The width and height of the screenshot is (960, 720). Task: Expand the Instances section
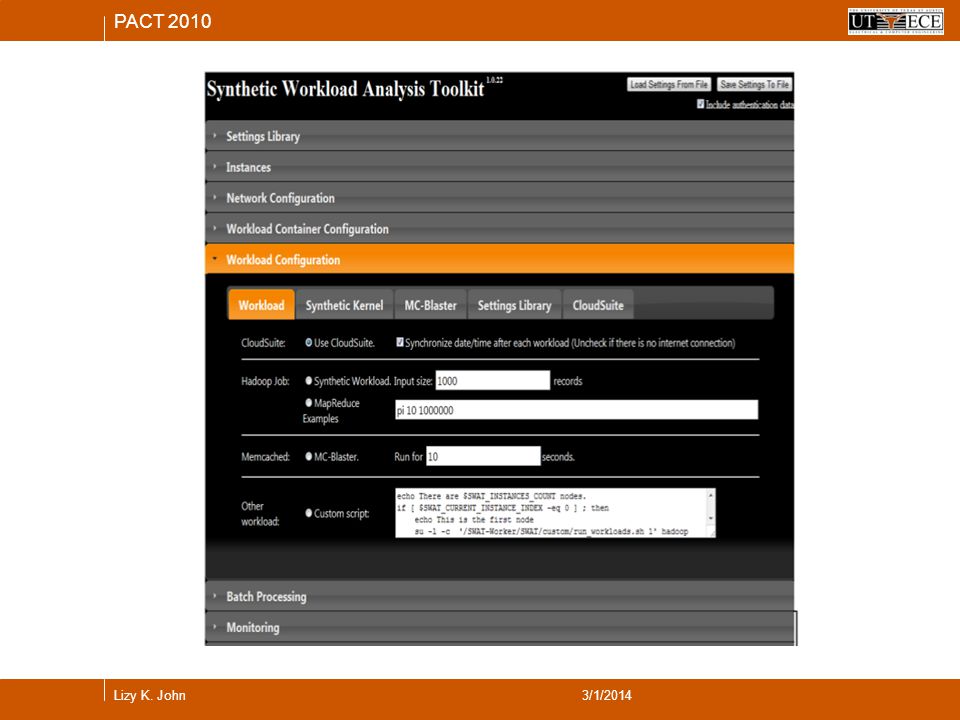pyautogui.click(x=500, y=167)
